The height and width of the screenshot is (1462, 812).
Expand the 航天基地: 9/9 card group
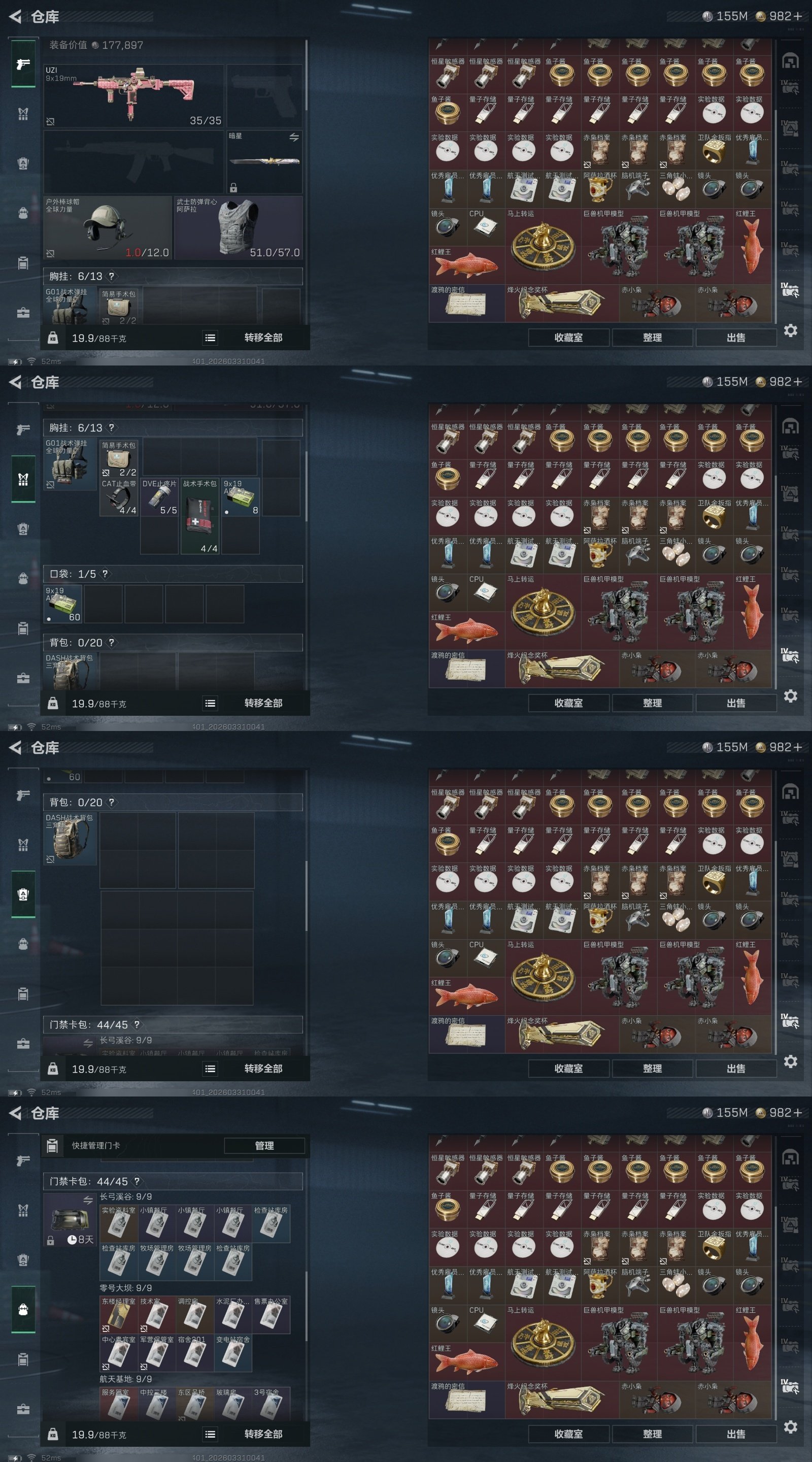pos(126,1379)
